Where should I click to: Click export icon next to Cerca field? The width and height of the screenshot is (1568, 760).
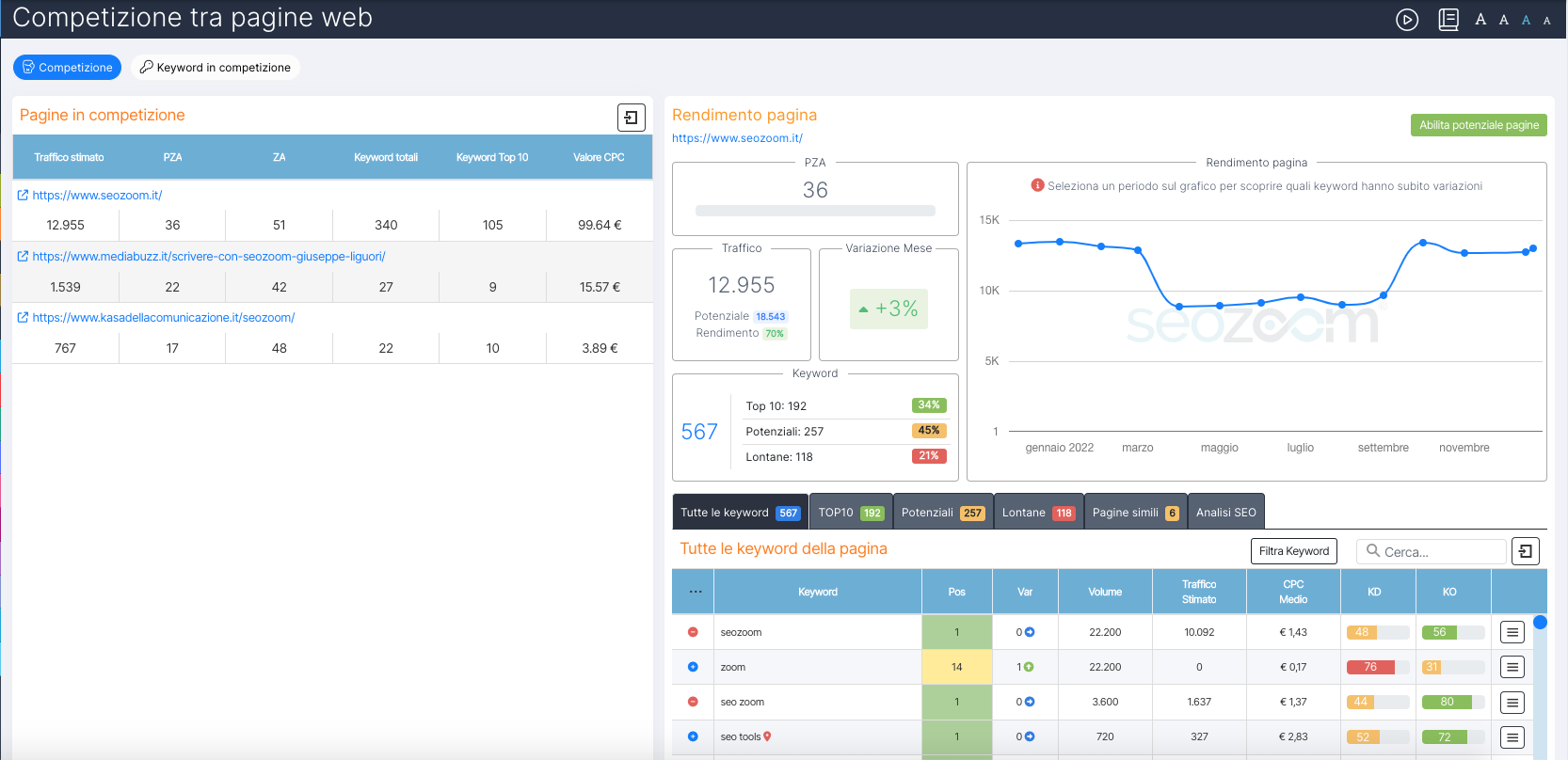tap(1525, 551)
